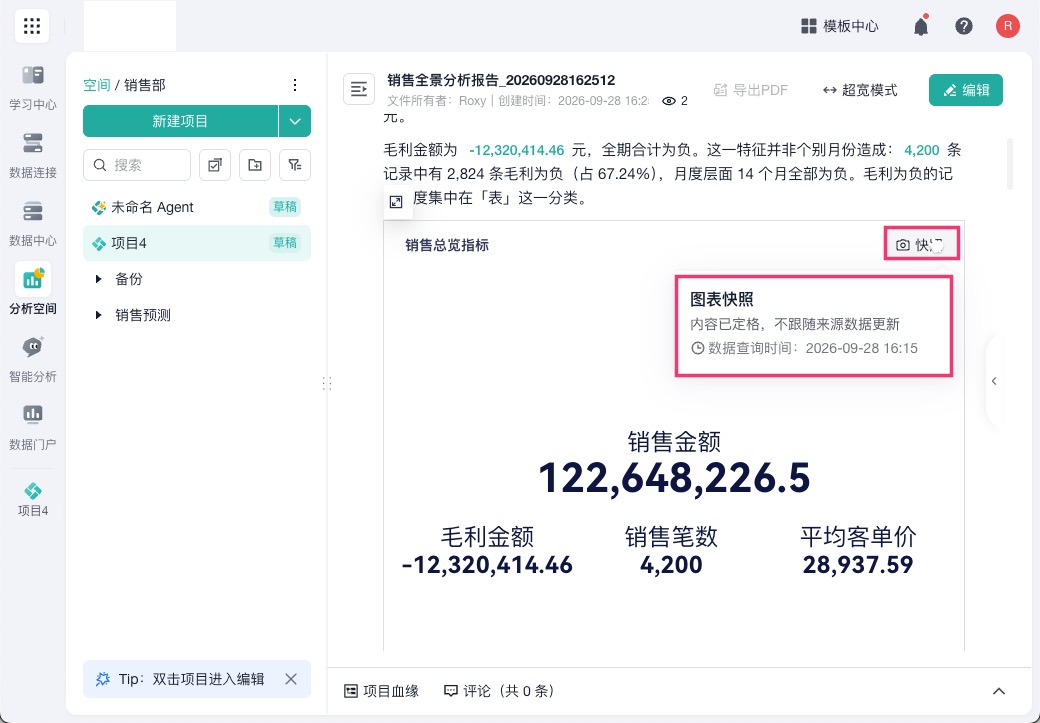The width and height of the screenshot is (1040, 723).
Task: Expand the collapsed right side panel arrow
Action: point(994,381)
